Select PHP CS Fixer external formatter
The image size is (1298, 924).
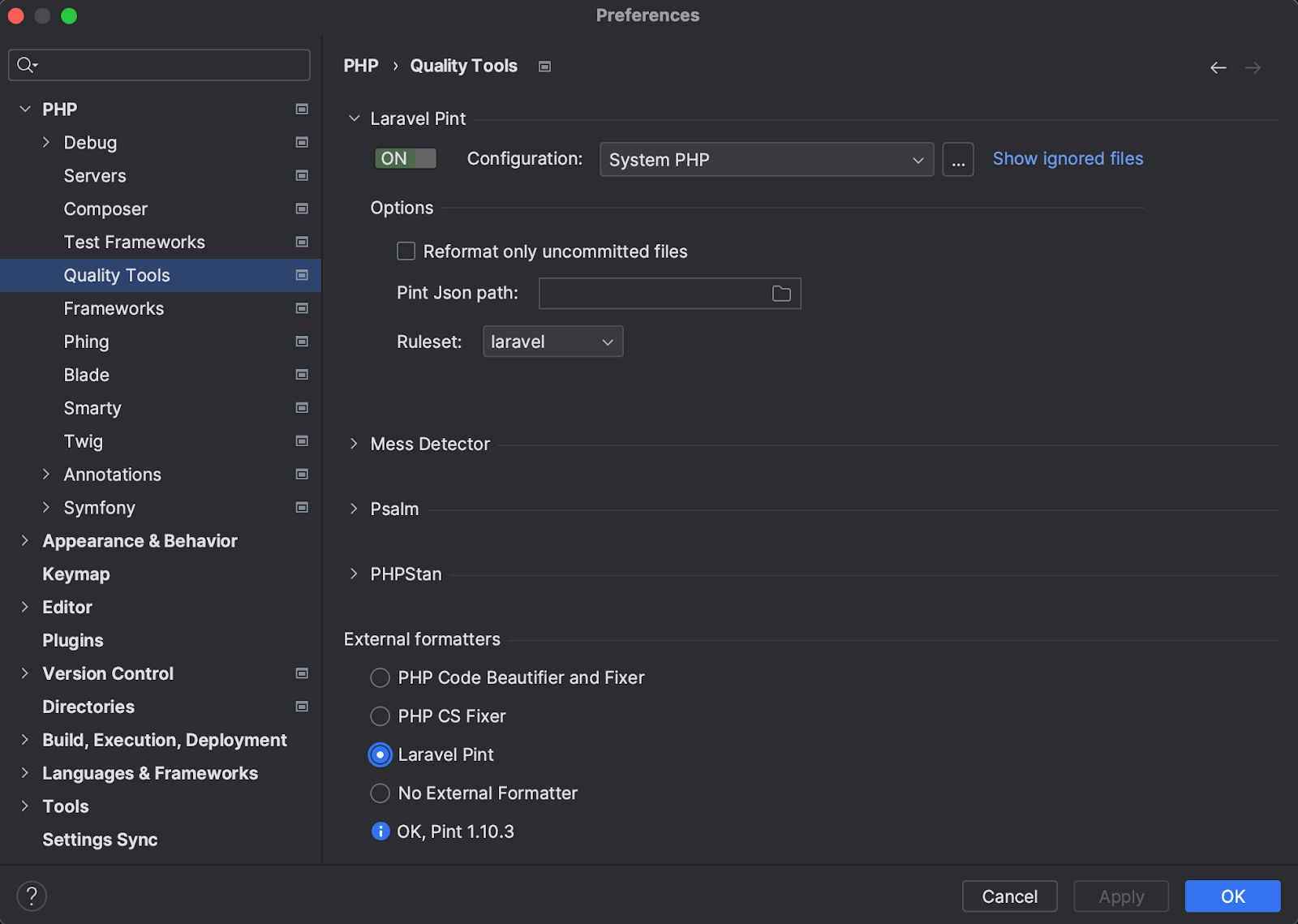pos(380,716)
